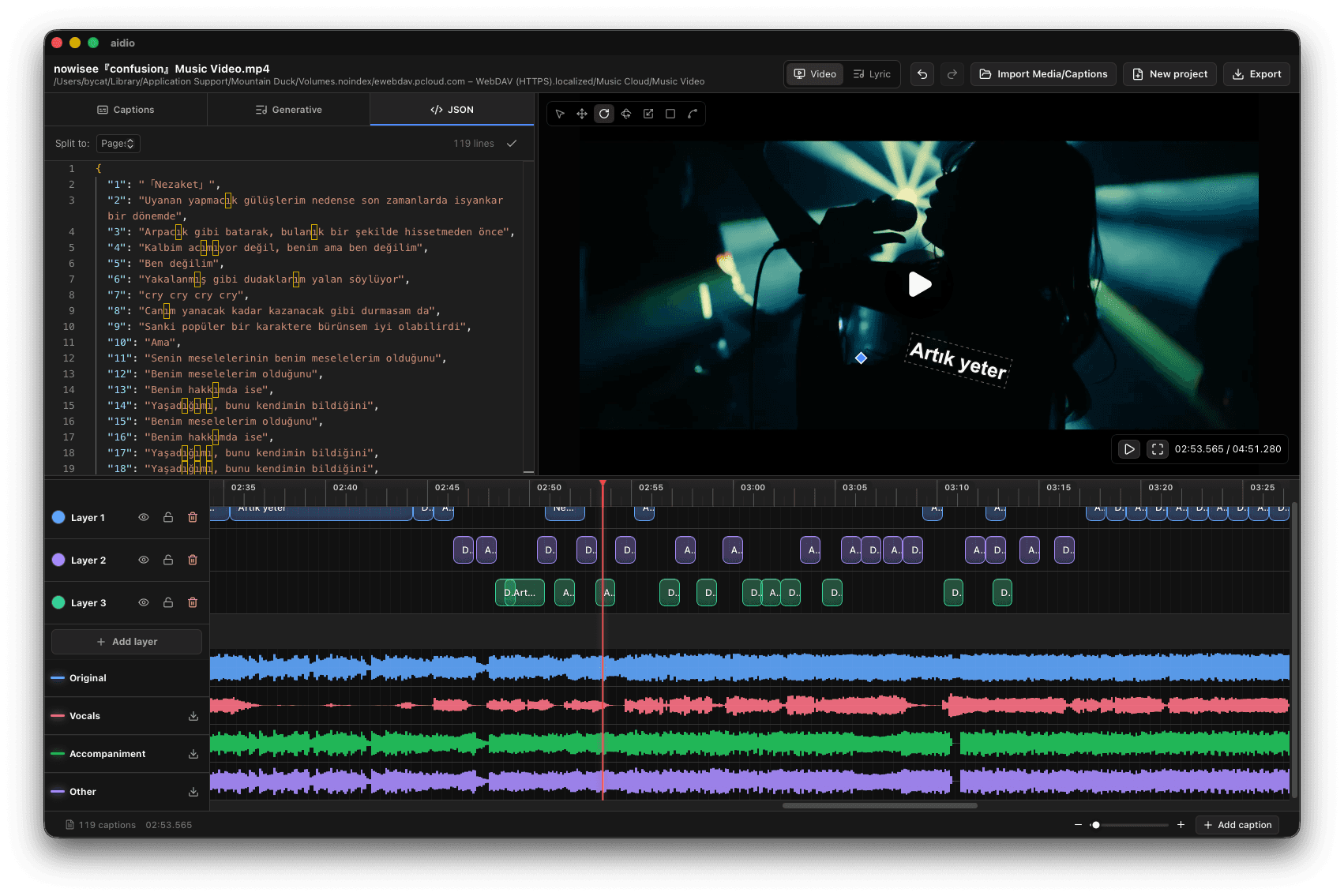Viewport: 1344px width, 896px height.
Task: Click the large center play button
Action: pyautogui.click(x=919, y=284)
